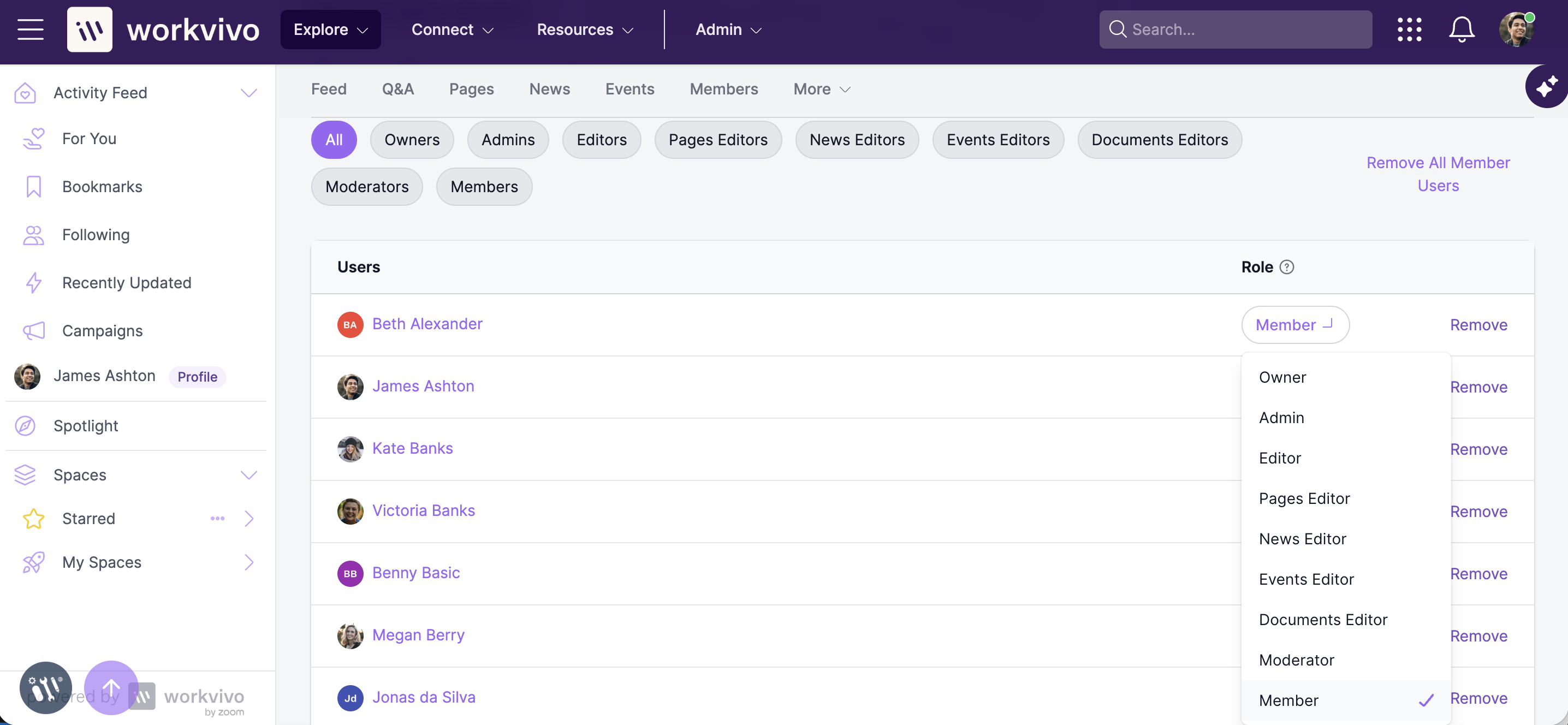Click the Role help question icon

[x=1287, y=266]
